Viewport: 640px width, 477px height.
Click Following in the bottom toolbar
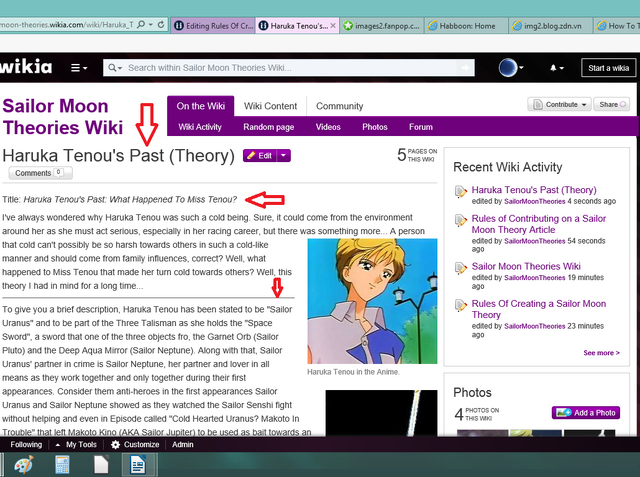pyautogui.click(x=26, y=444)
